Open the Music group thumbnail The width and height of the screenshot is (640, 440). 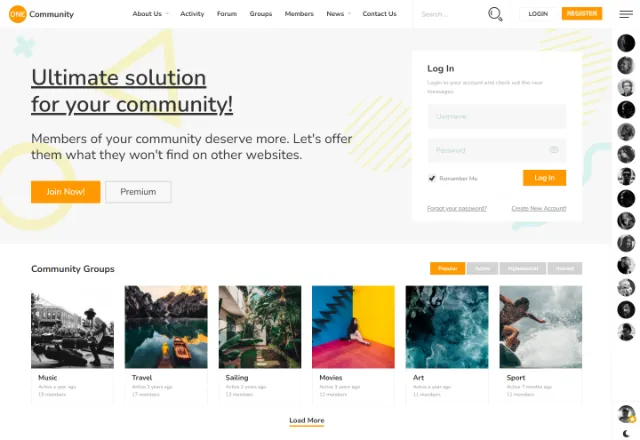point(73,327)
